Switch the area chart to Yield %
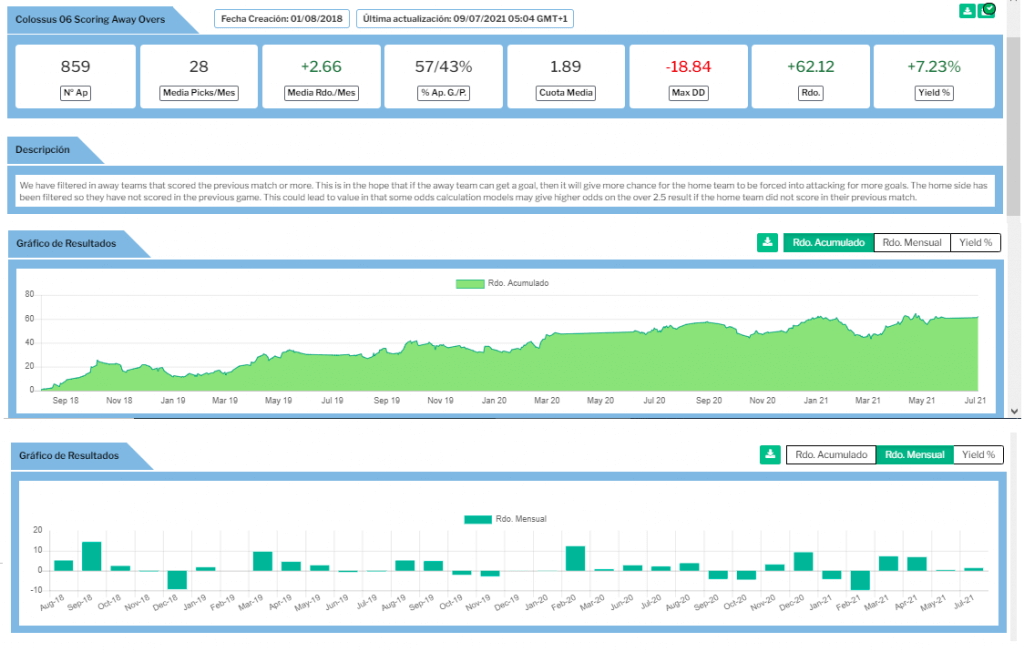Image resolution: width=1024 pixels, height=652 pixels. [x=976, y=242]
